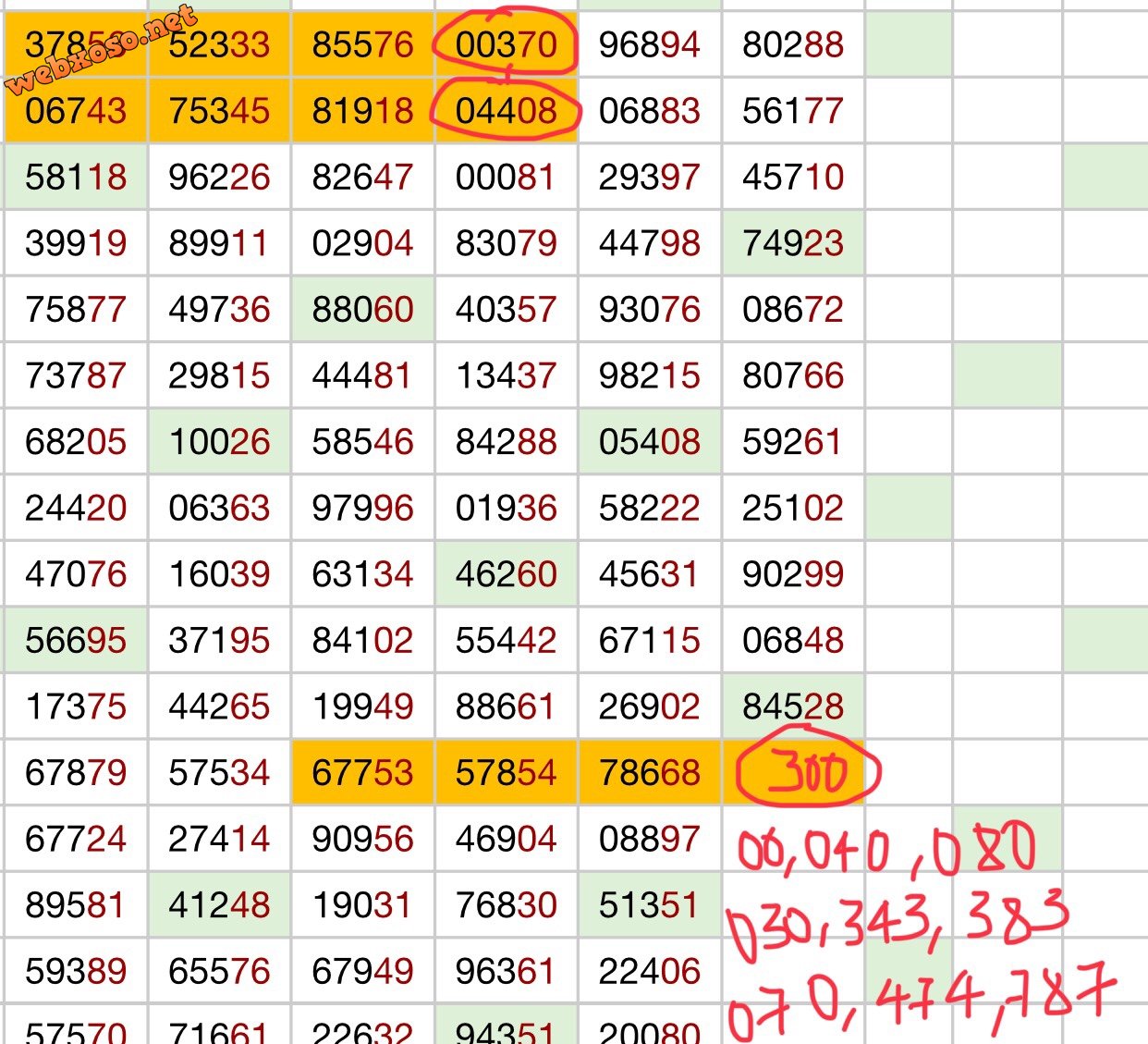Select the cell containing 89911
Image resolution: width=1148 pixels, height=1044 pixels.
(220, 243)
